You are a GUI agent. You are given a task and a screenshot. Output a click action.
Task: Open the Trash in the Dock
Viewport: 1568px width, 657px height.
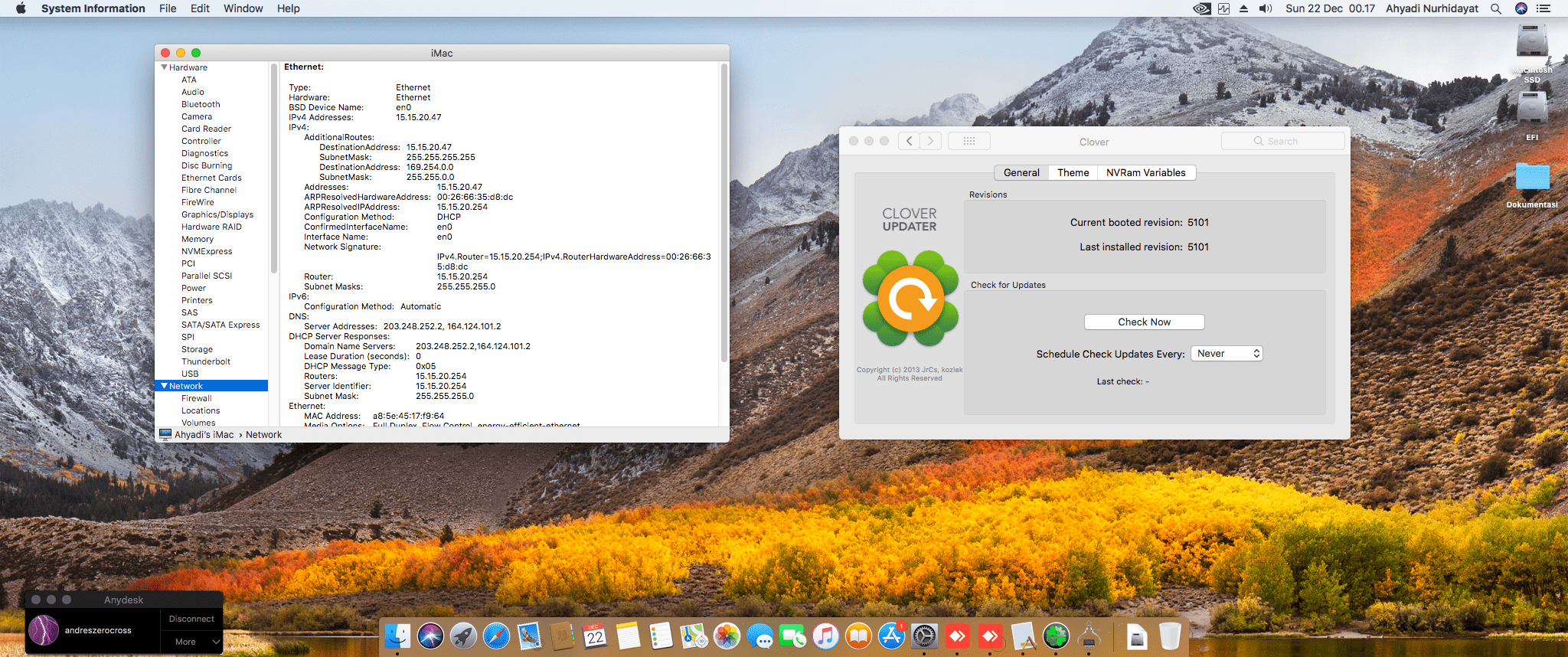1169,636
